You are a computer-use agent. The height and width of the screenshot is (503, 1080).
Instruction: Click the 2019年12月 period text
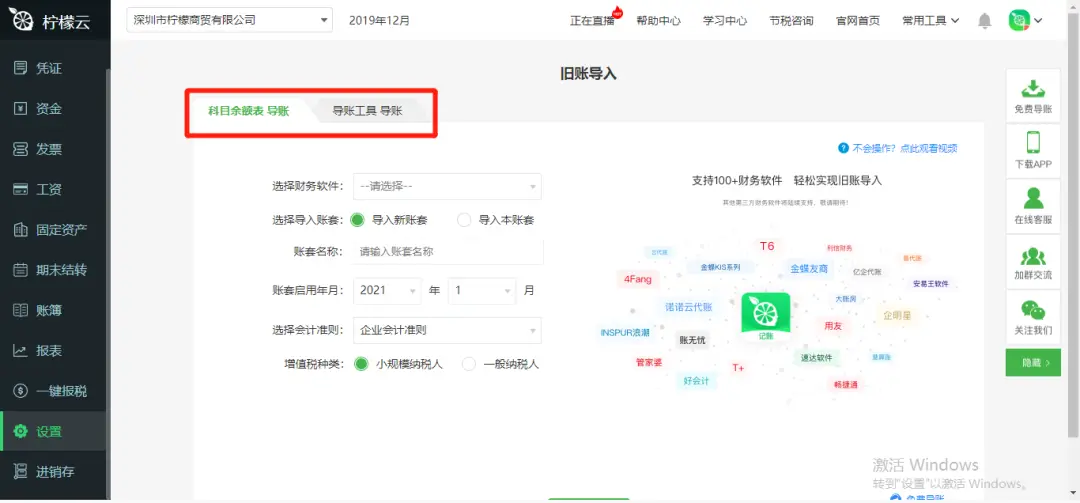click(x=379, y=21)
